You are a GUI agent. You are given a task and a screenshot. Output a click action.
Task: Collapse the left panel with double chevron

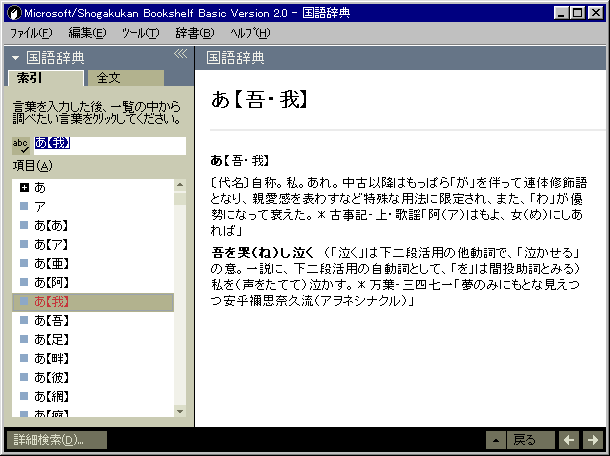[181, 55]
